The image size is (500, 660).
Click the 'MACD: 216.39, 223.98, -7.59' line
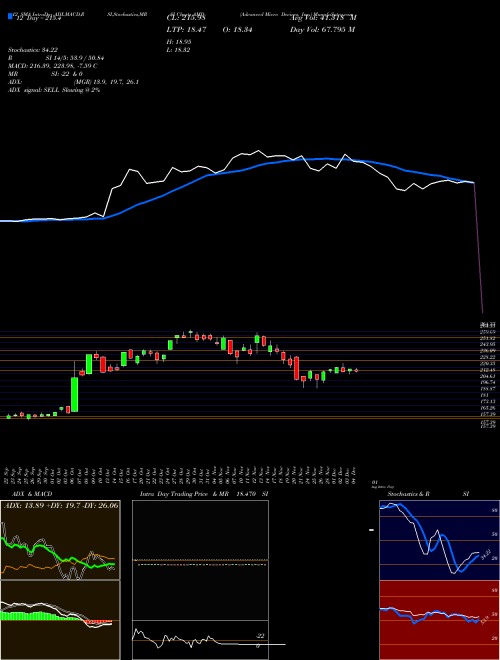[53, 66]
